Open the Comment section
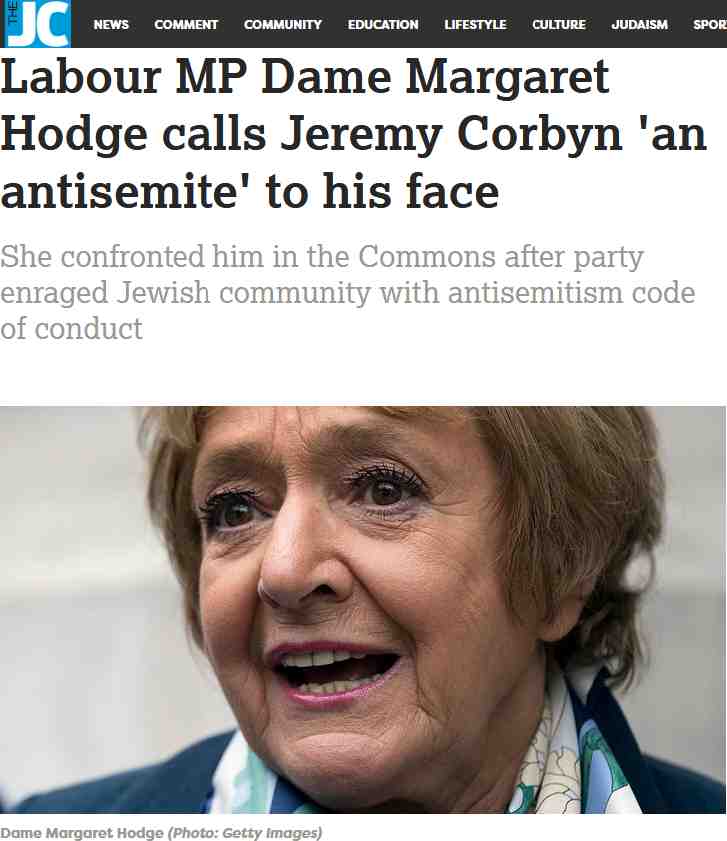The image size is (727, 841). pos(186,25)
